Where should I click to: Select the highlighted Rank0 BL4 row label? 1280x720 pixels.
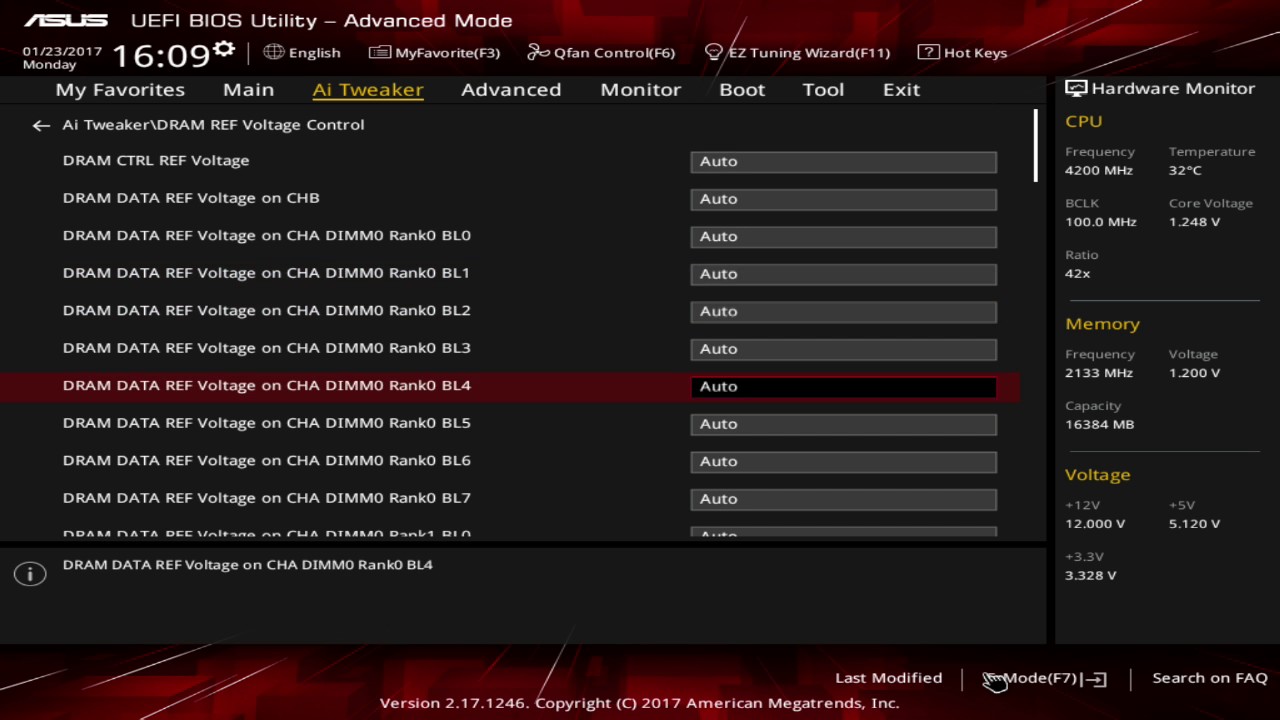[x=266, y=385]
